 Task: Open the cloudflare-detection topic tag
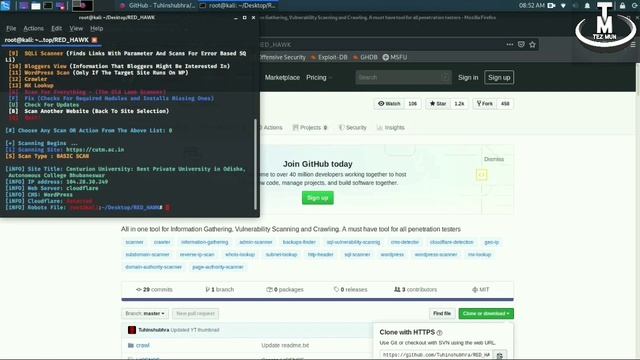tap(451, 242)
